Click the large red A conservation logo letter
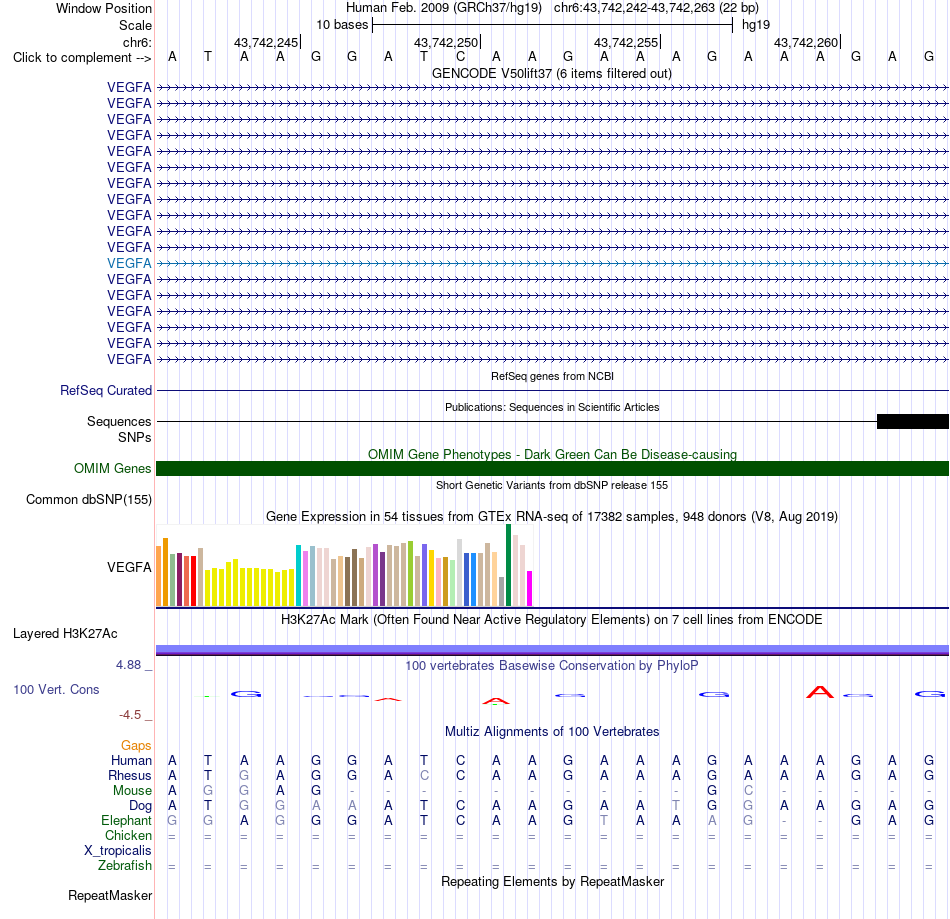The width and height of the screenshot is (950, 919). pos(820,692)
